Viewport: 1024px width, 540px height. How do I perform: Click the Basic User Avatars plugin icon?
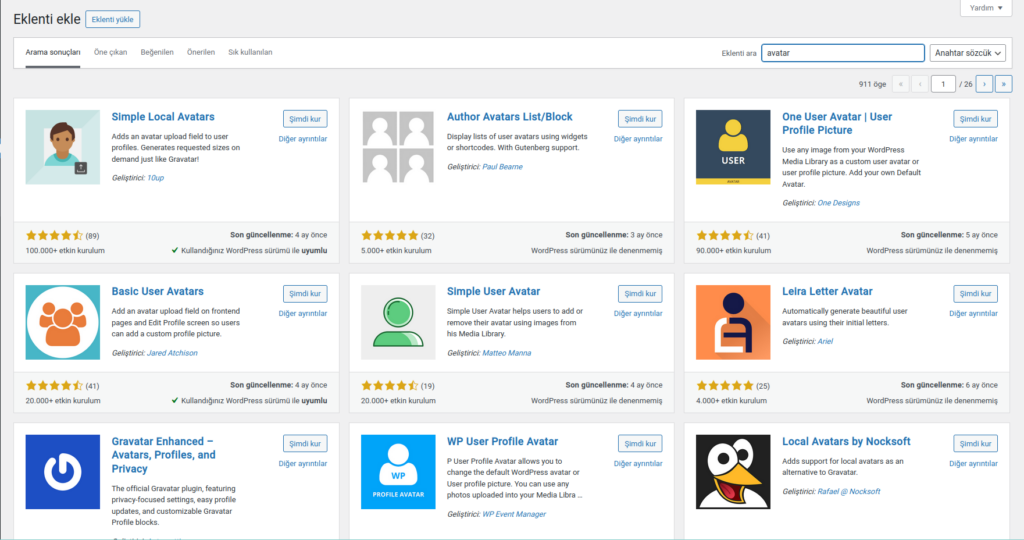pos(62,322)
